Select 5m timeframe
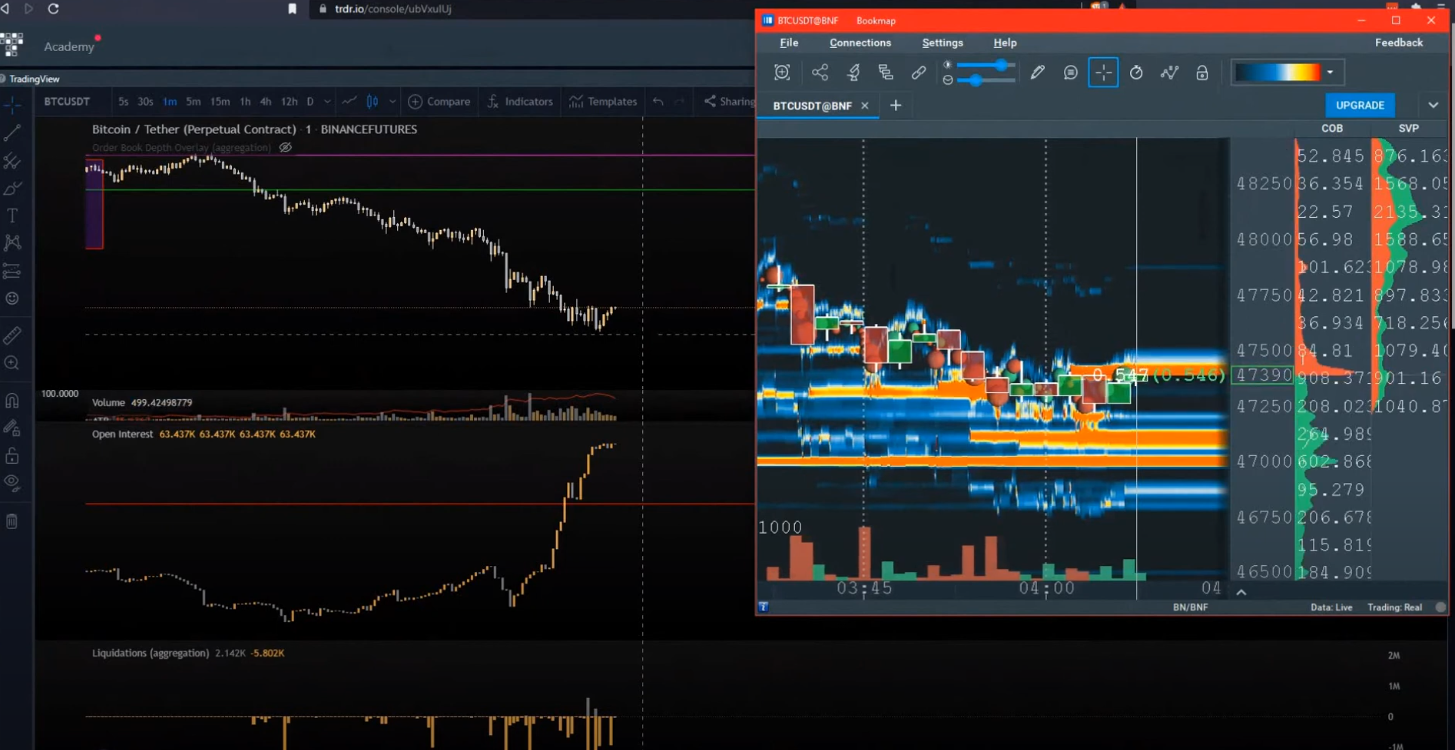Screen dimensions: 1455x750 (193, 101)
